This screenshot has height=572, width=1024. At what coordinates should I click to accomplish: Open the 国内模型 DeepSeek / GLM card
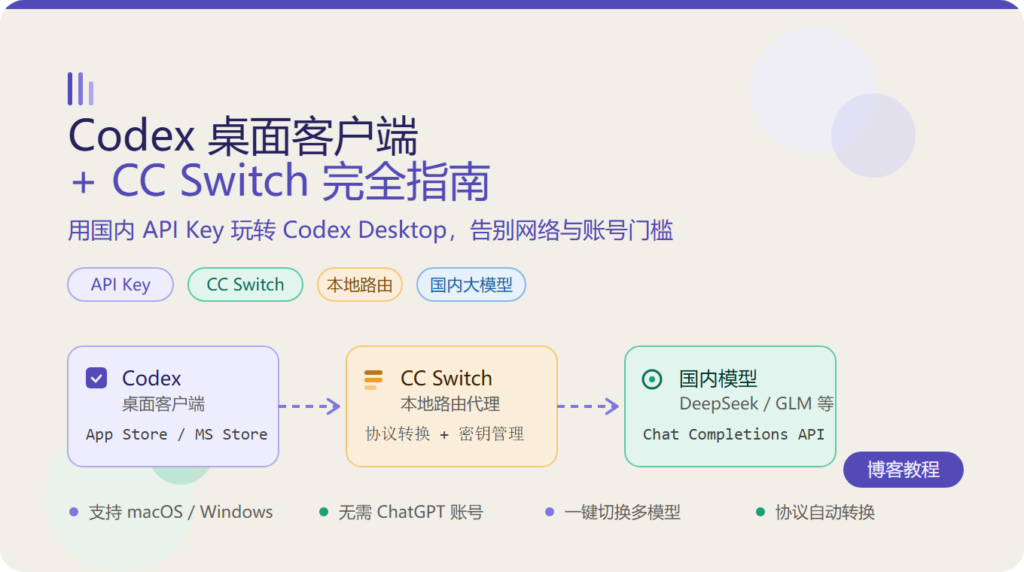[x=730, y=406]
